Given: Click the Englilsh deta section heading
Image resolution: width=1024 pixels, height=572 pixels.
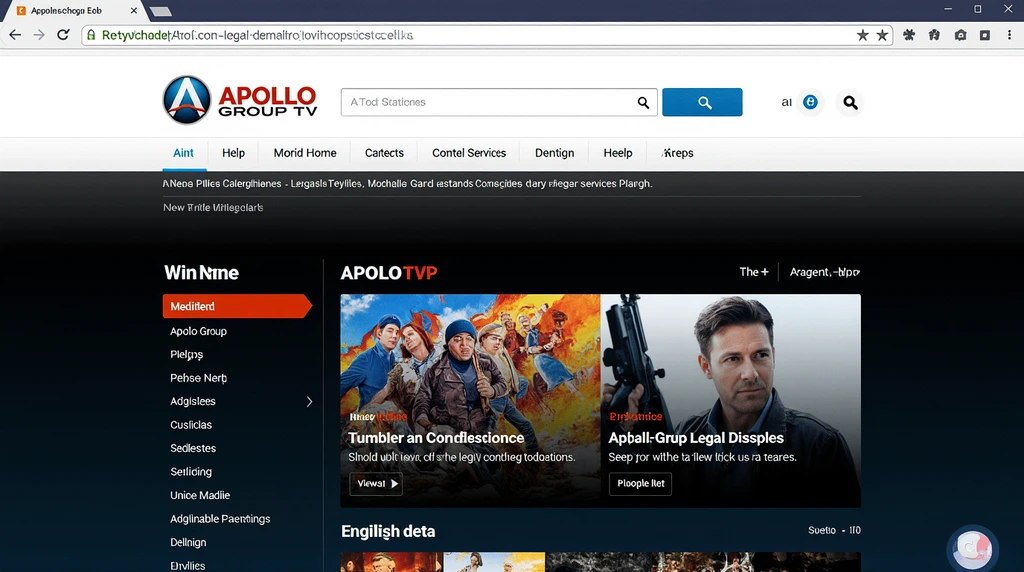Looking at the screenshot, I should 388,532.
